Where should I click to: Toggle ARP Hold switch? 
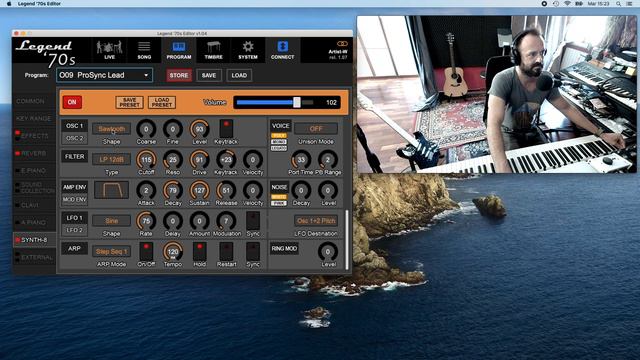pyautogui.click(x=199, y=251)
